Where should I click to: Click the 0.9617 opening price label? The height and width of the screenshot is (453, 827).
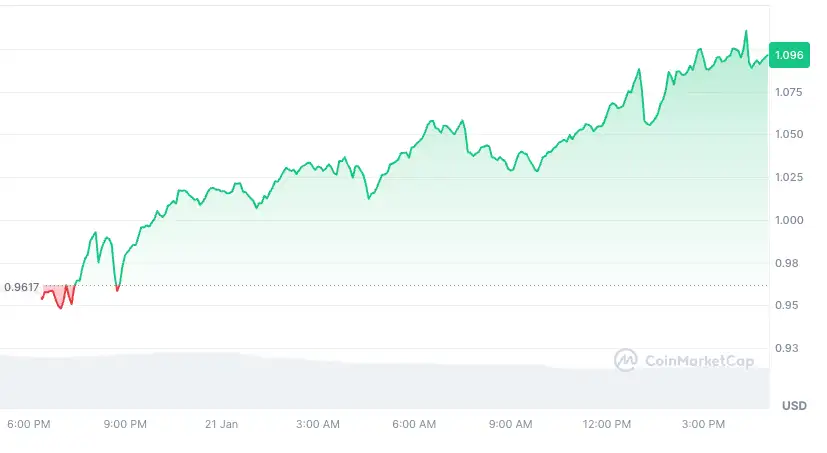[x=22, y=287]
